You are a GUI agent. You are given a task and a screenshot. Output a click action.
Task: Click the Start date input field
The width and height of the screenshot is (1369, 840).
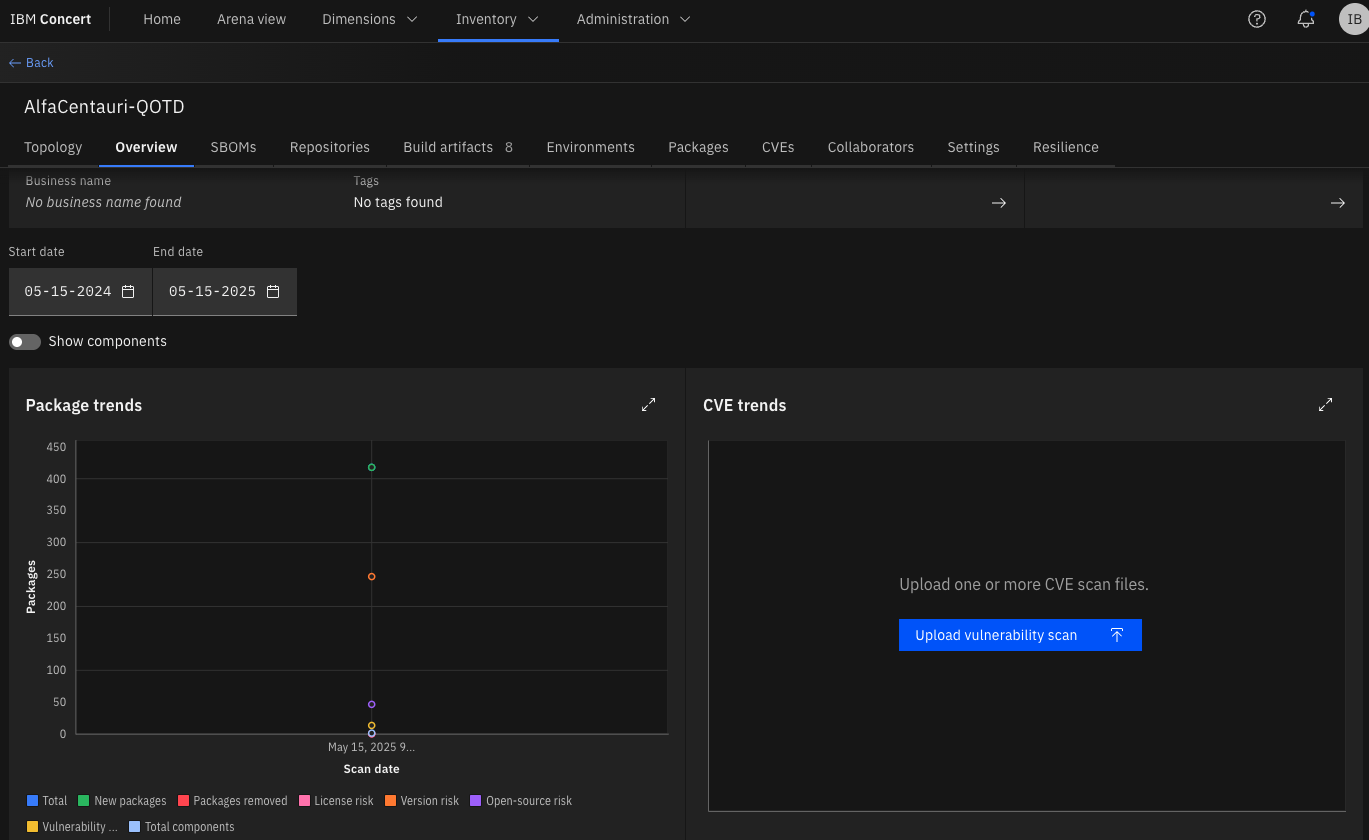pos(81,292)
